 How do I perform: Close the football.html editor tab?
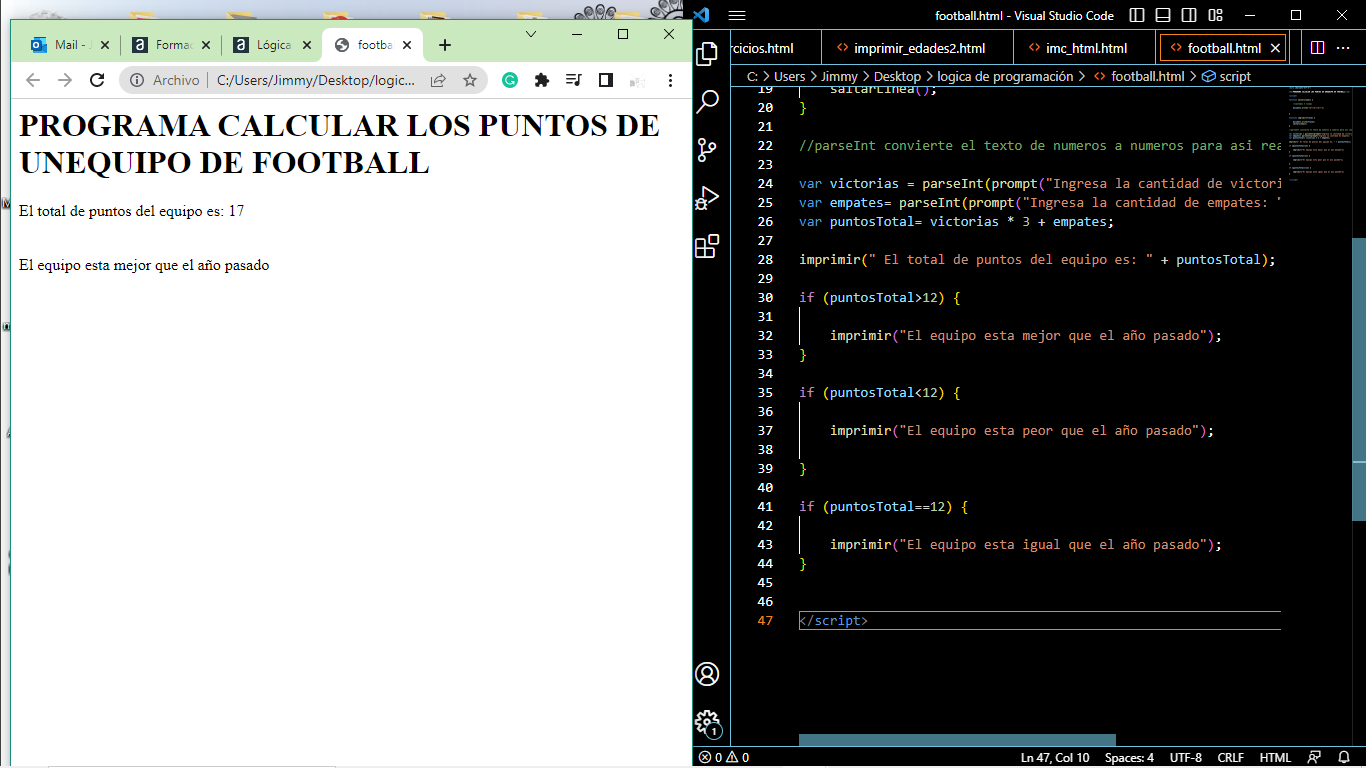1275,48
